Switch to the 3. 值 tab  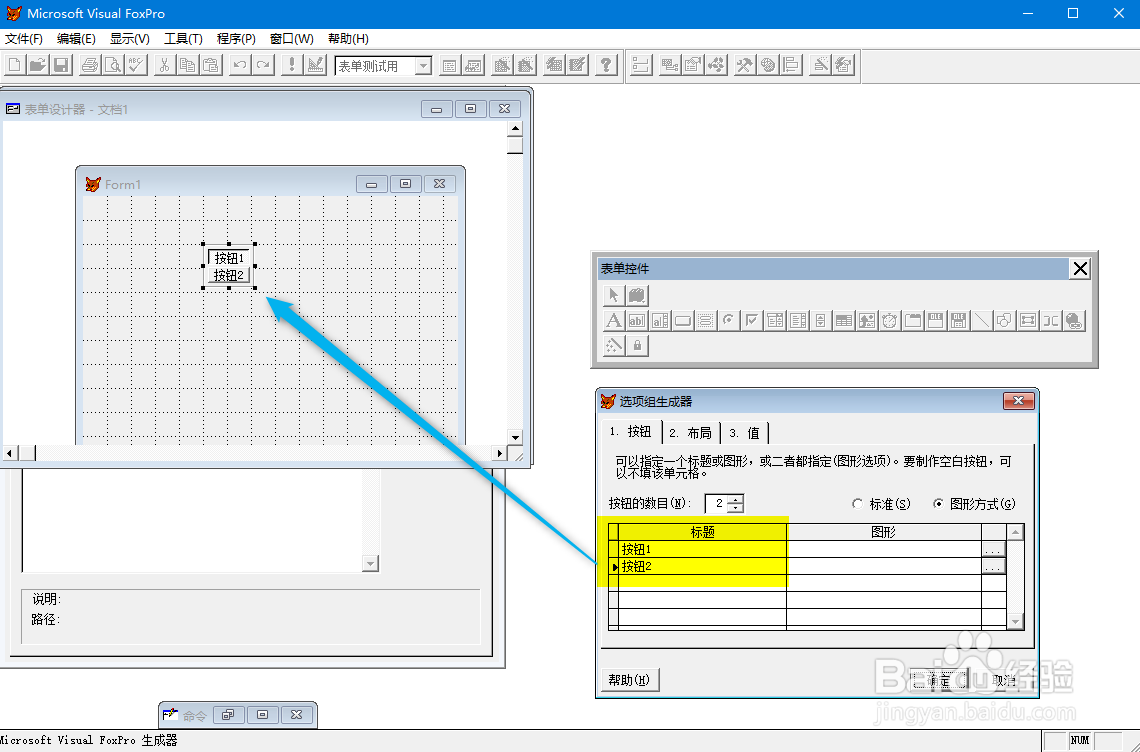point(744,433)
